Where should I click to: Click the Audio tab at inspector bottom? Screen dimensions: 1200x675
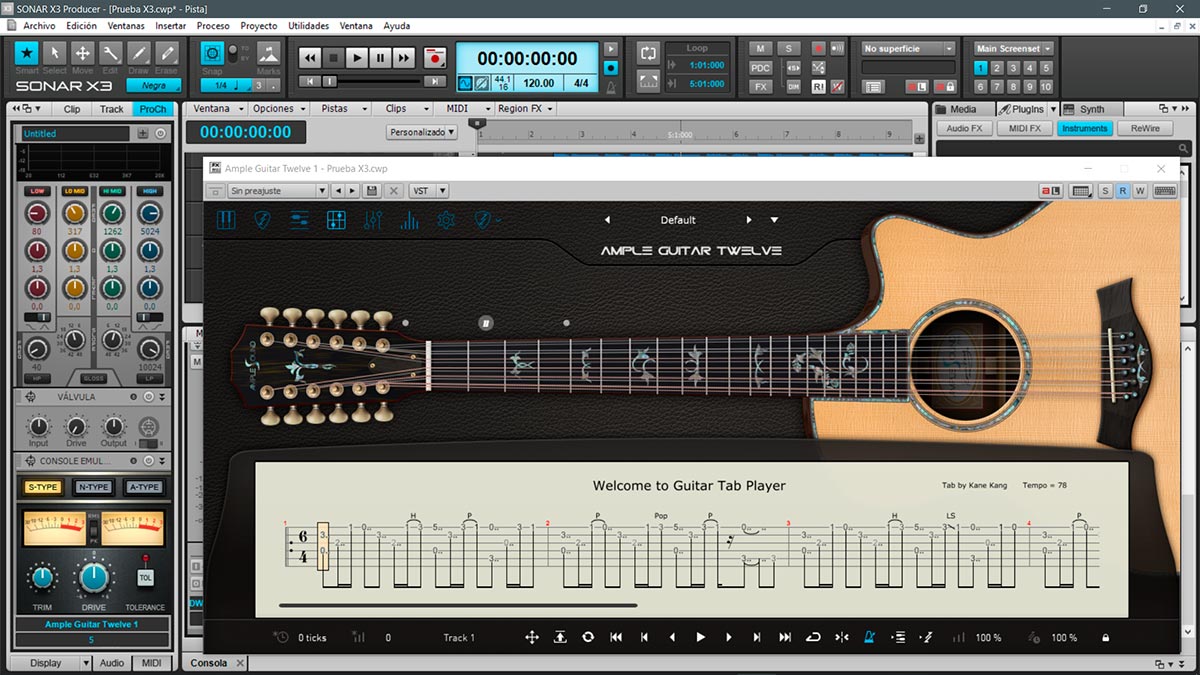coord(111,663)
